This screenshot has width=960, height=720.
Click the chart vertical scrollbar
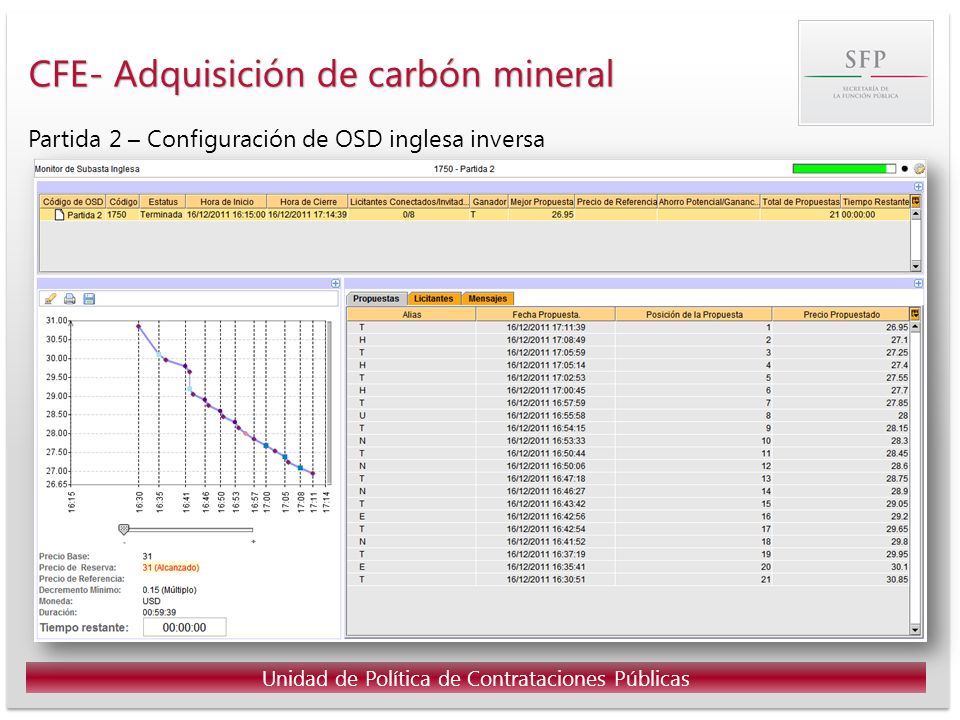[329, 402]
